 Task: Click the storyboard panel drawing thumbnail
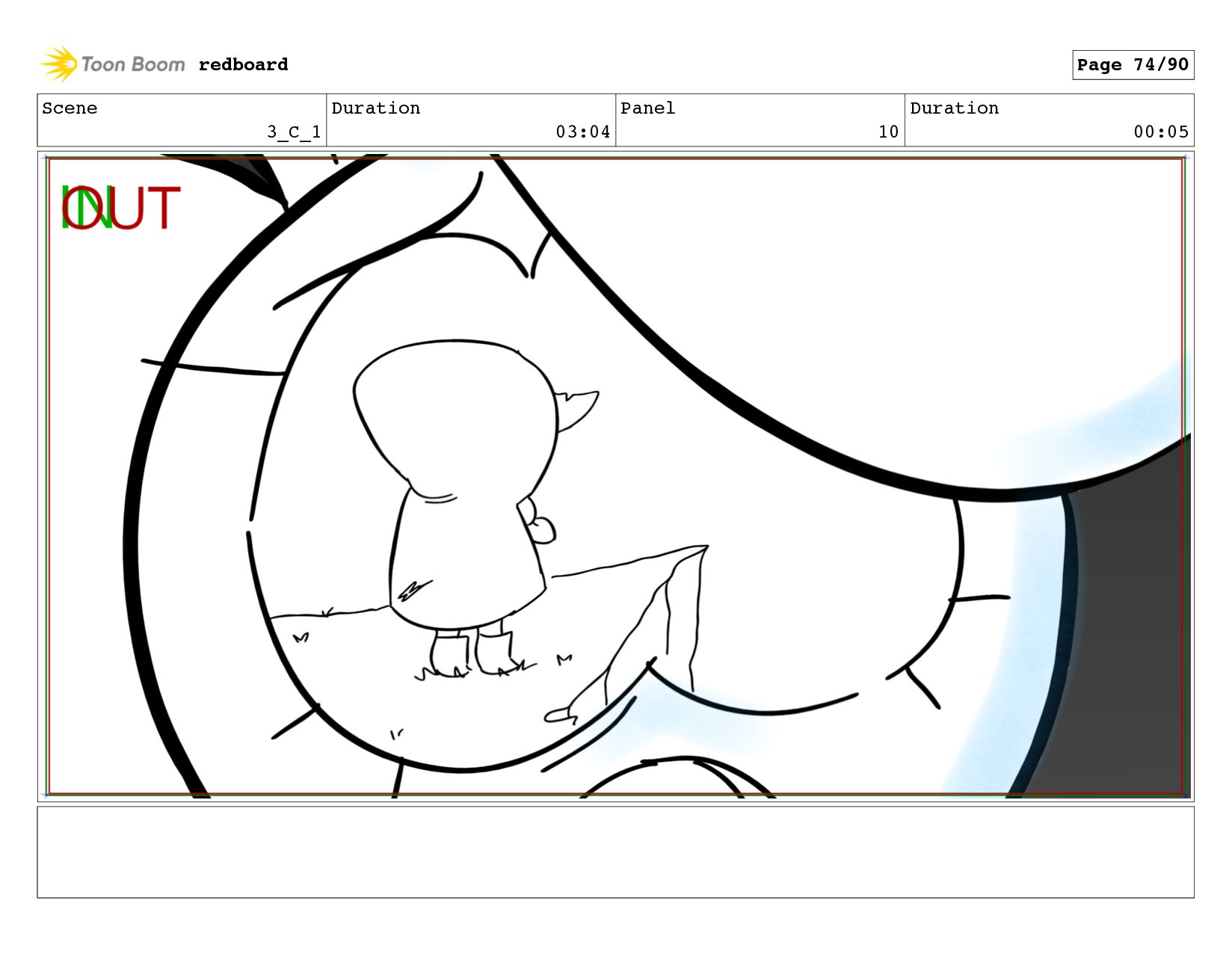(x=615, y=476)
